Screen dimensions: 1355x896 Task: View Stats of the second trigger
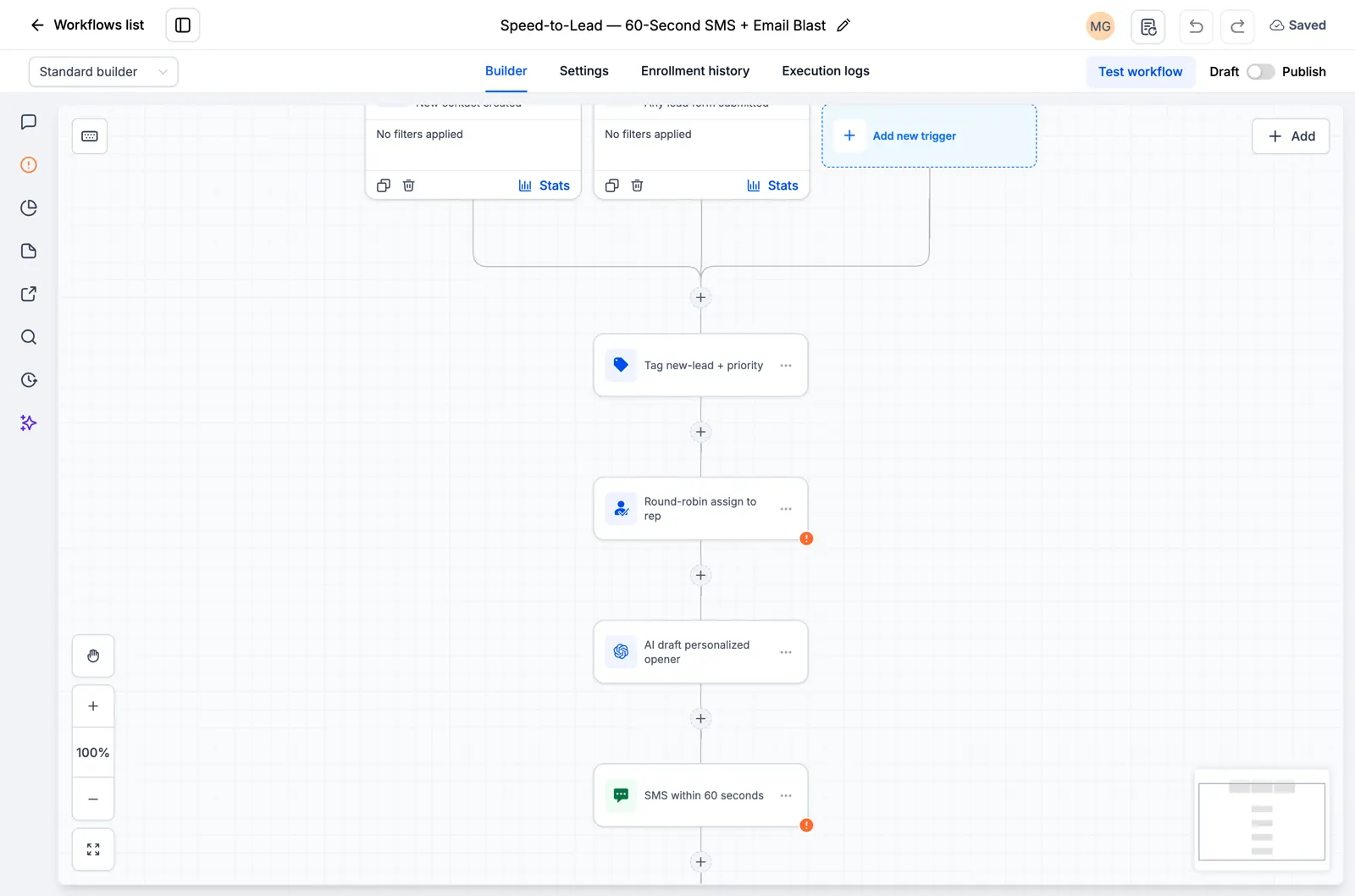(x=773, y=185)
